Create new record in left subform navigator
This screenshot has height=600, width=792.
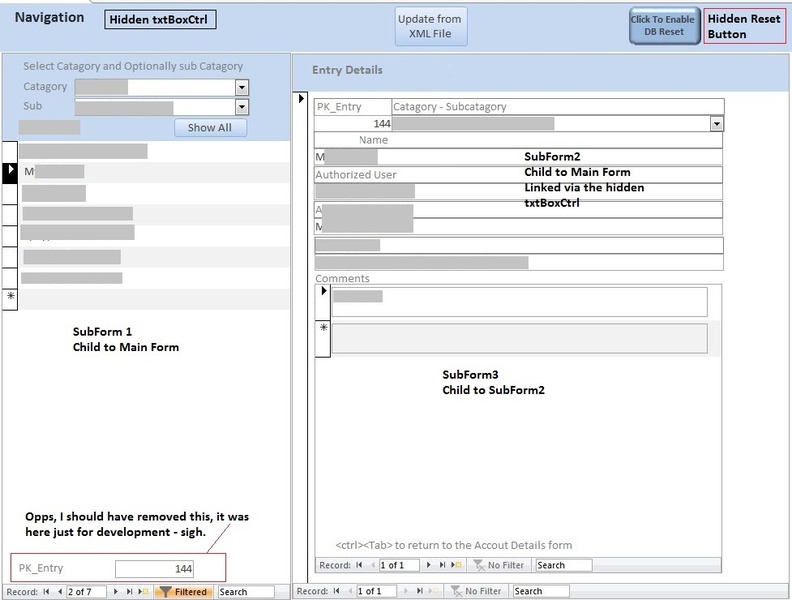pos(145,592)
